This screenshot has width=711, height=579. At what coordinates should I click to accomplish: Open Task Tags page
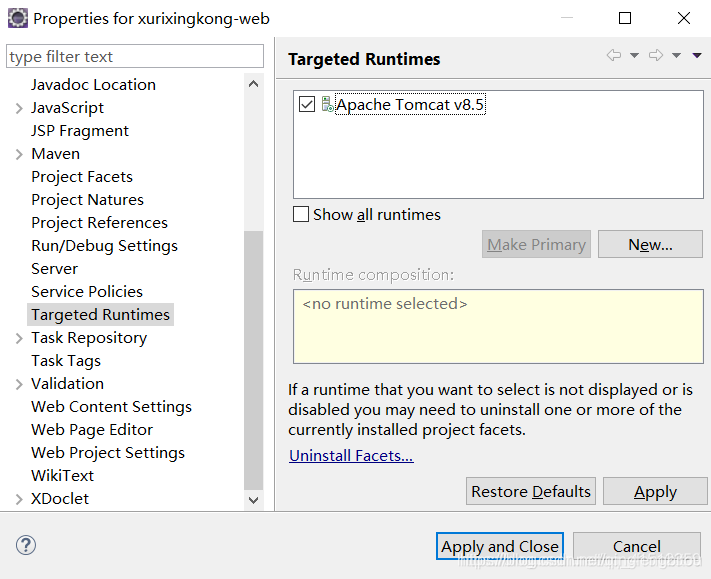click(66, 361)
